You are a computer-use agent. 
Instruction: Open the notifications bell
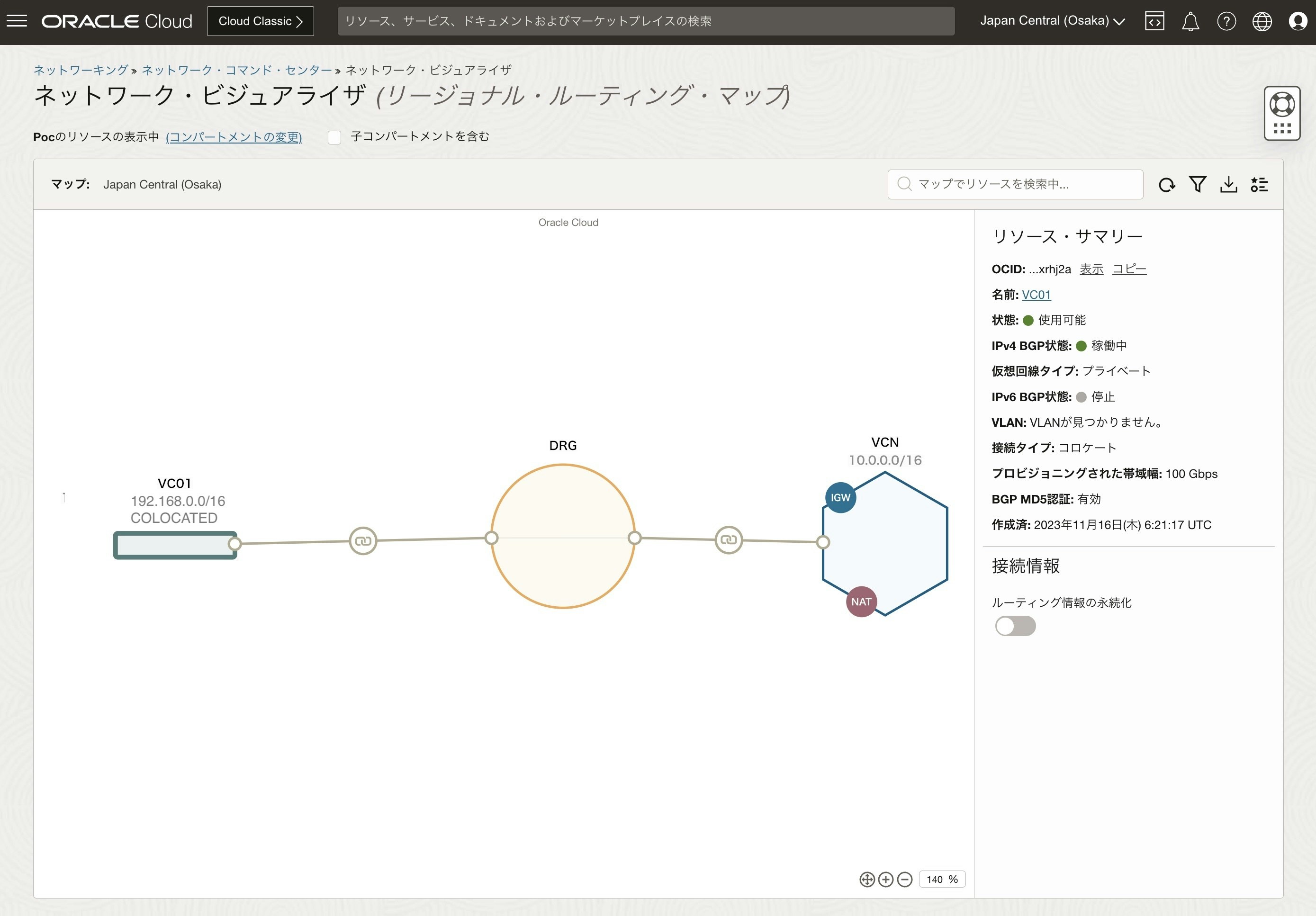1190,22
